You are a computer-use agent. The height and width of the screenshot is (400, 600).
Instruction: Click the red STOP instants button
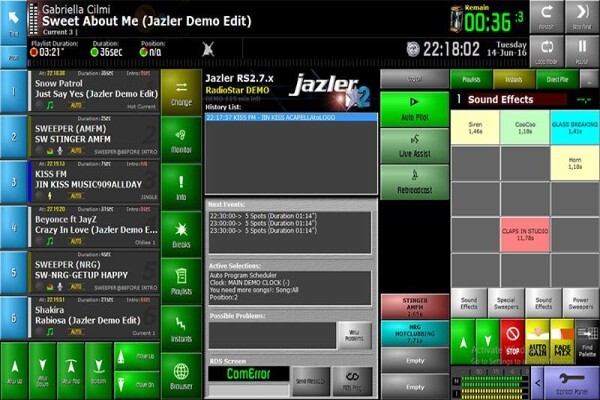click(512, 342)
